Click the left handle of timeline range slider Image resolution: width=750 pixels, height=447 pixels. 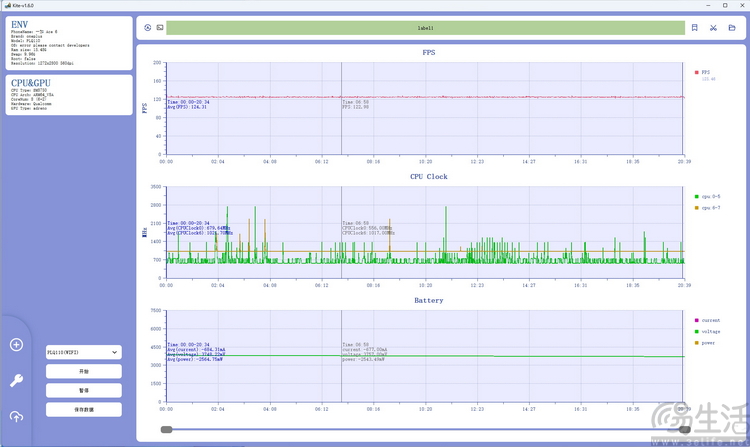[166, 430]
